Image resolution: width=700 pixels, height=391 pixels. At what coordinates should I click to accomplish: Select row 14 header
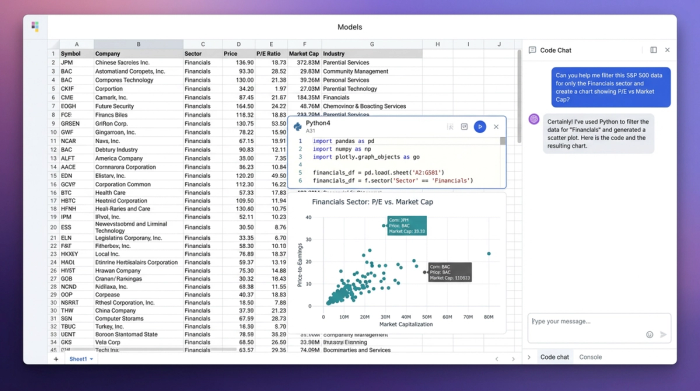(54, 167)
